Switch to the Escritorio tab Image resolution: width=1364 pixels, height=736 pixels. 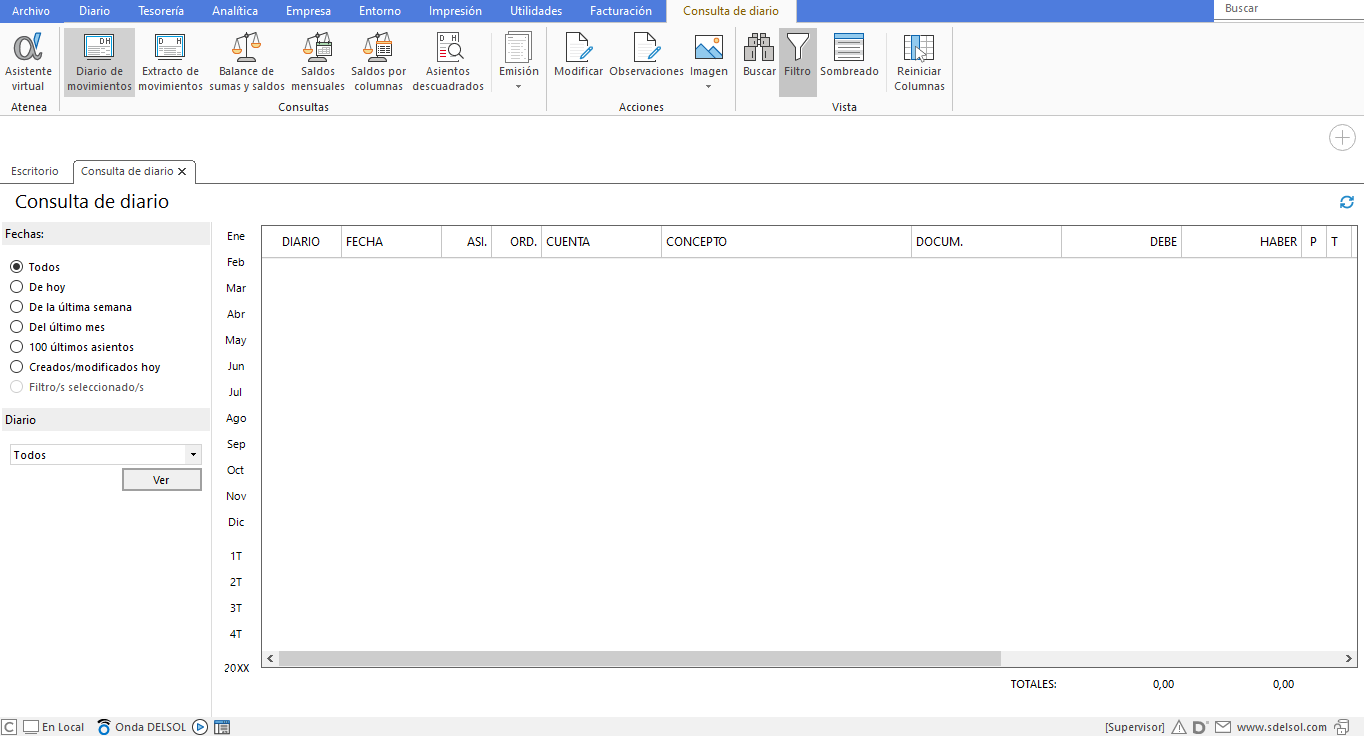(35, 171)
